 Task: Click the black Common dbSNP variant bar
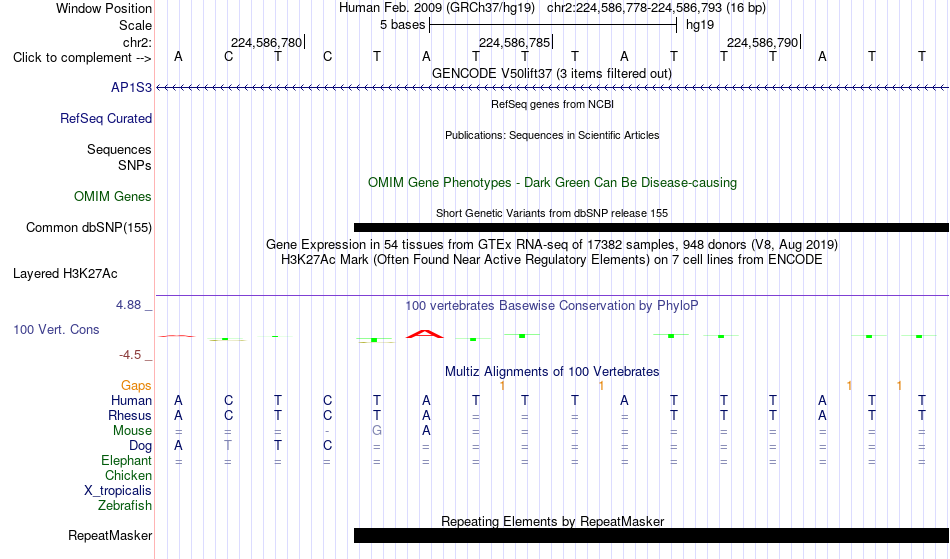click(651, 228)
